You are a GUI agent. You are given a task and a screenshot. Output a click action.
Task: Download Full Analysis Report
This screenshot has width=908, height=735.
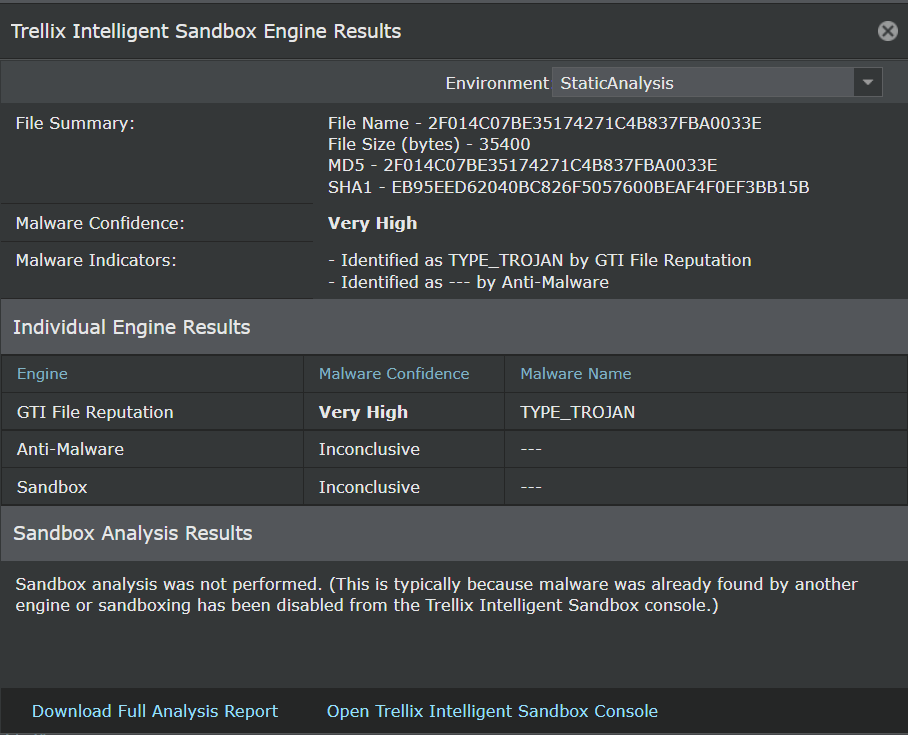pyautogui.click(x=155, y=711)
